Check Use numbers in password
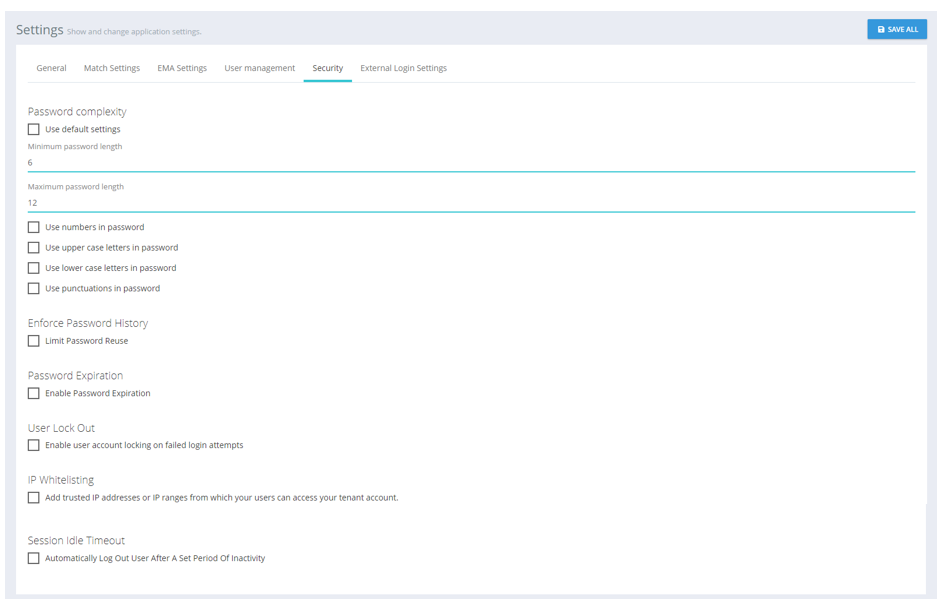The image size is (940, 607). tap(34, 227)
